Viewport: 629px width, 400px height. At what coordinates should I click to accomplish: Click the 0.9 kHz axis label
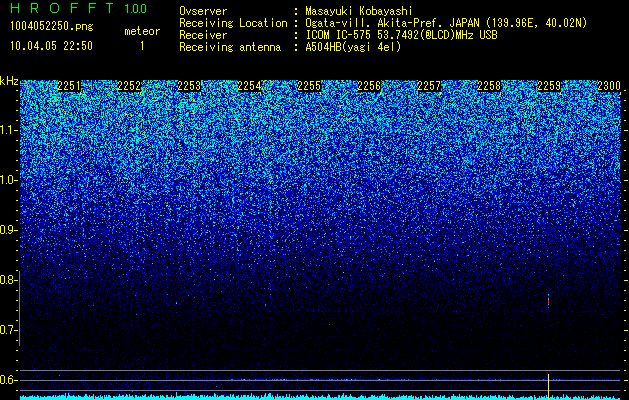[x=7, y=230]
